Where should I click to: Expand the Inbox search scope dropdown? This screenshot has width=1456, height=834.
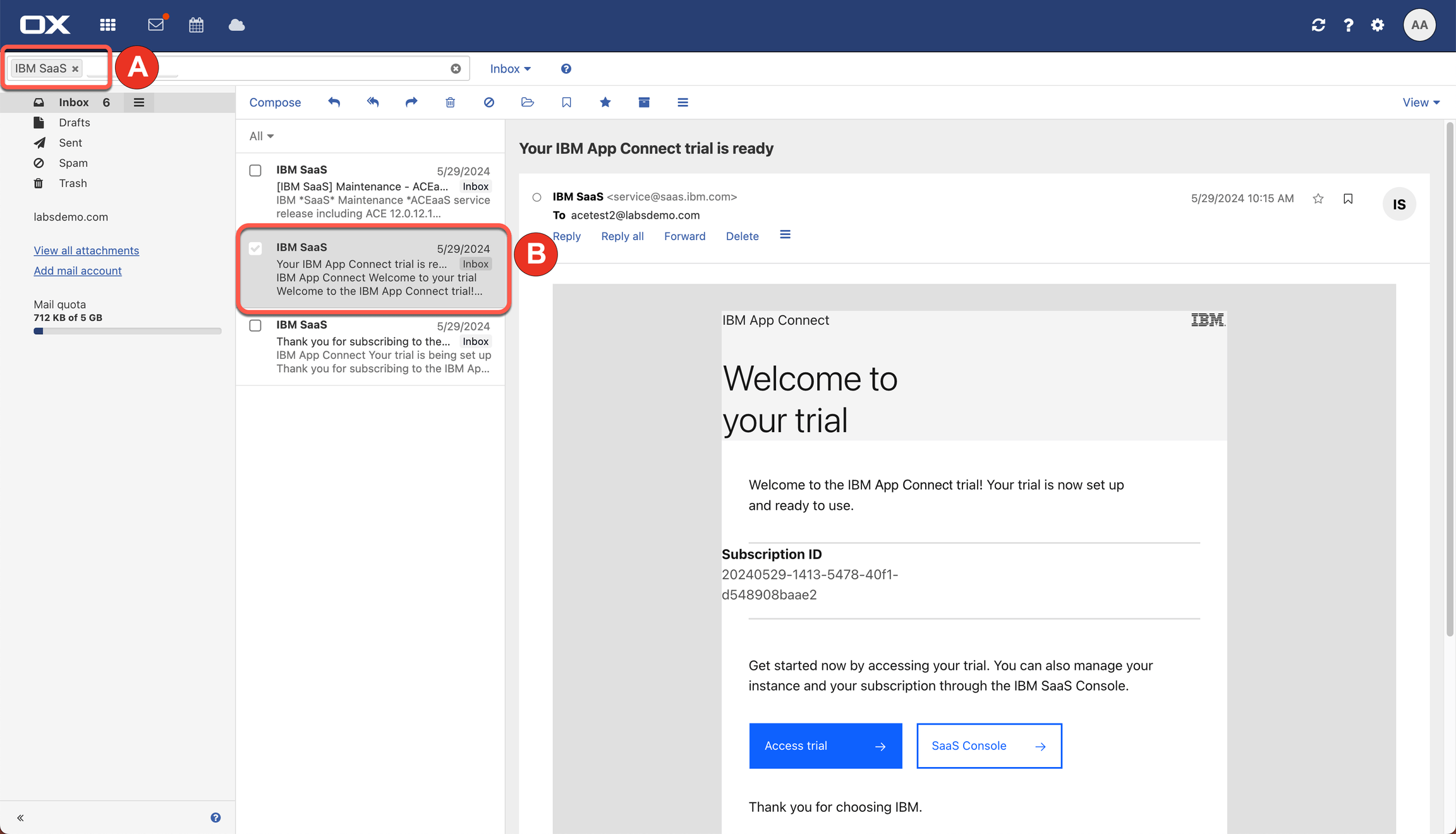[x=510, y=69]
